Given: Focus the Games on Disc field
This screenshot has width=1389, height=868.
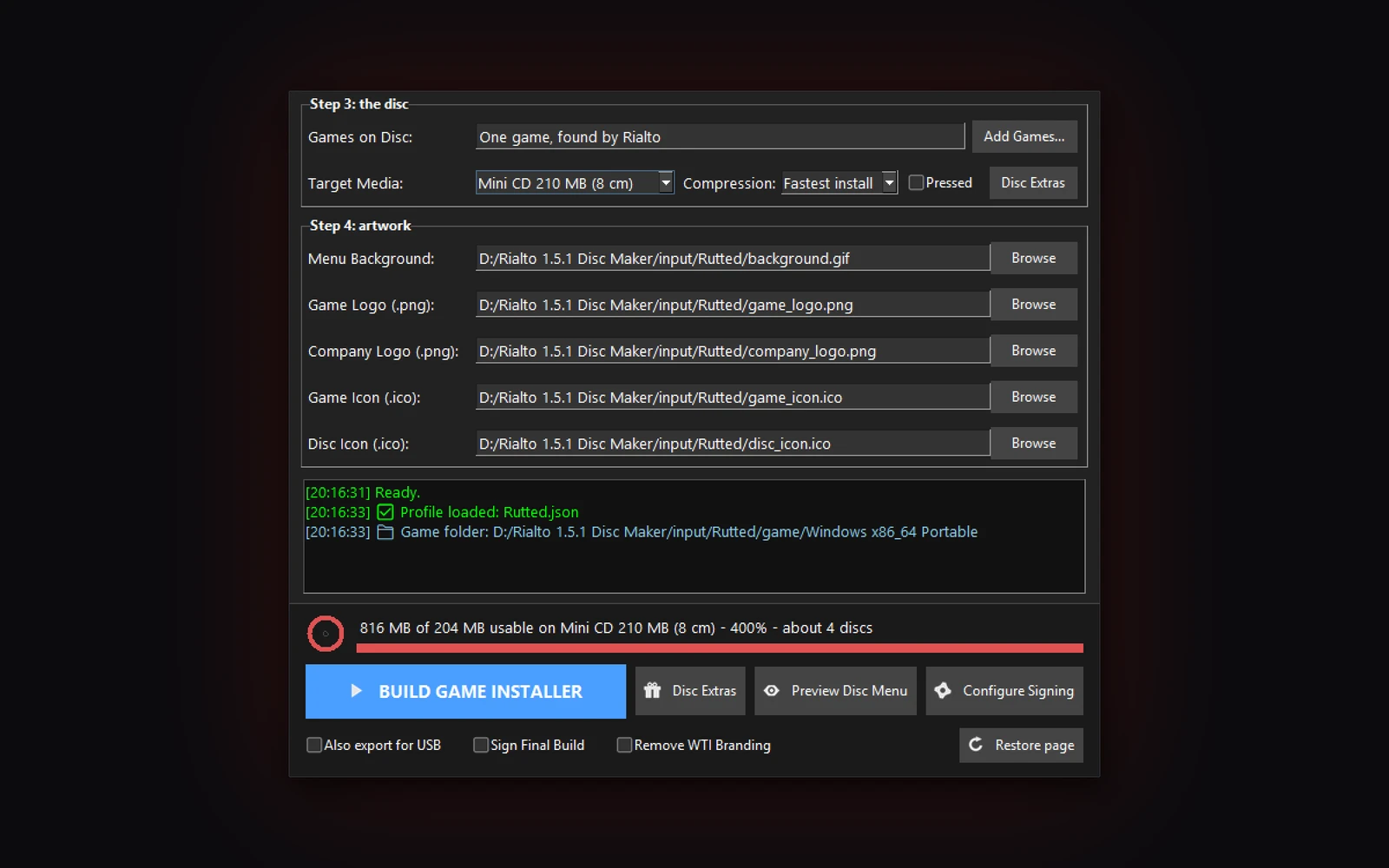Looking at the screenshot, I should click(x=721, y=136).
